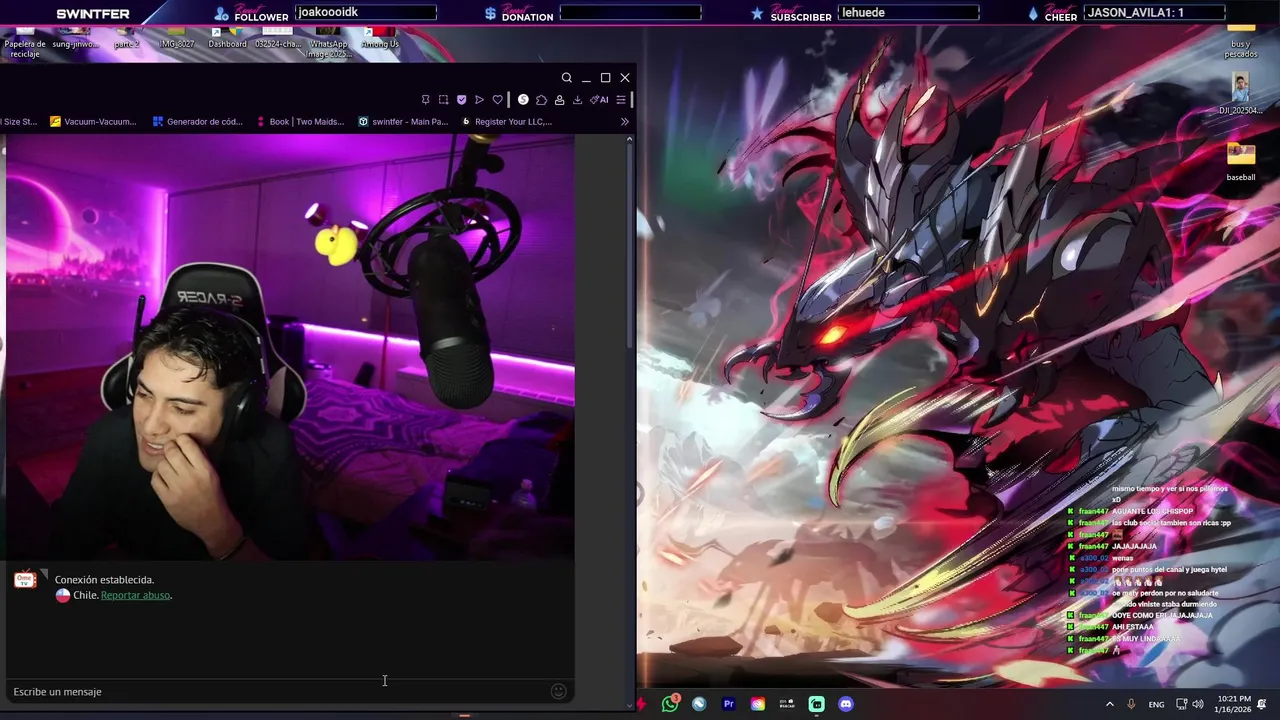Select the baseball folder on desktop
The height and width of the screenshot is (720, 1280).
click(1241, 161)
